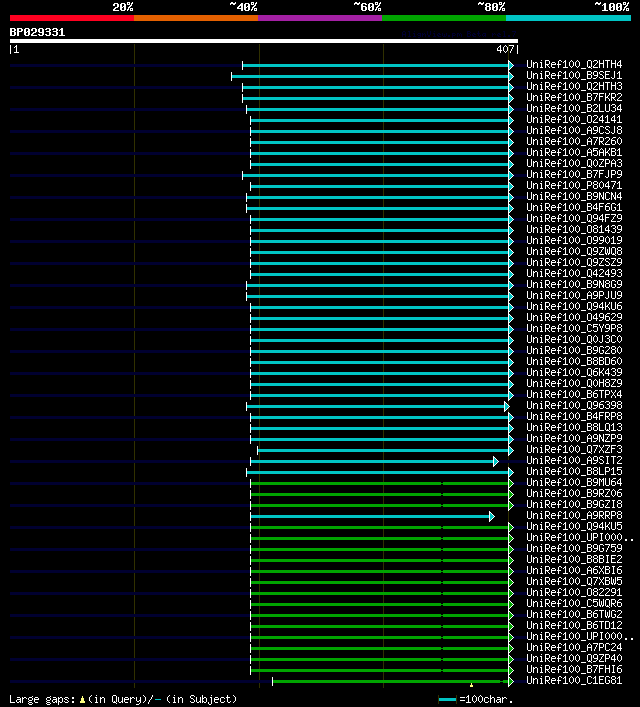
Task: Click the orange ~40% legend color segment
Action: 196,18
